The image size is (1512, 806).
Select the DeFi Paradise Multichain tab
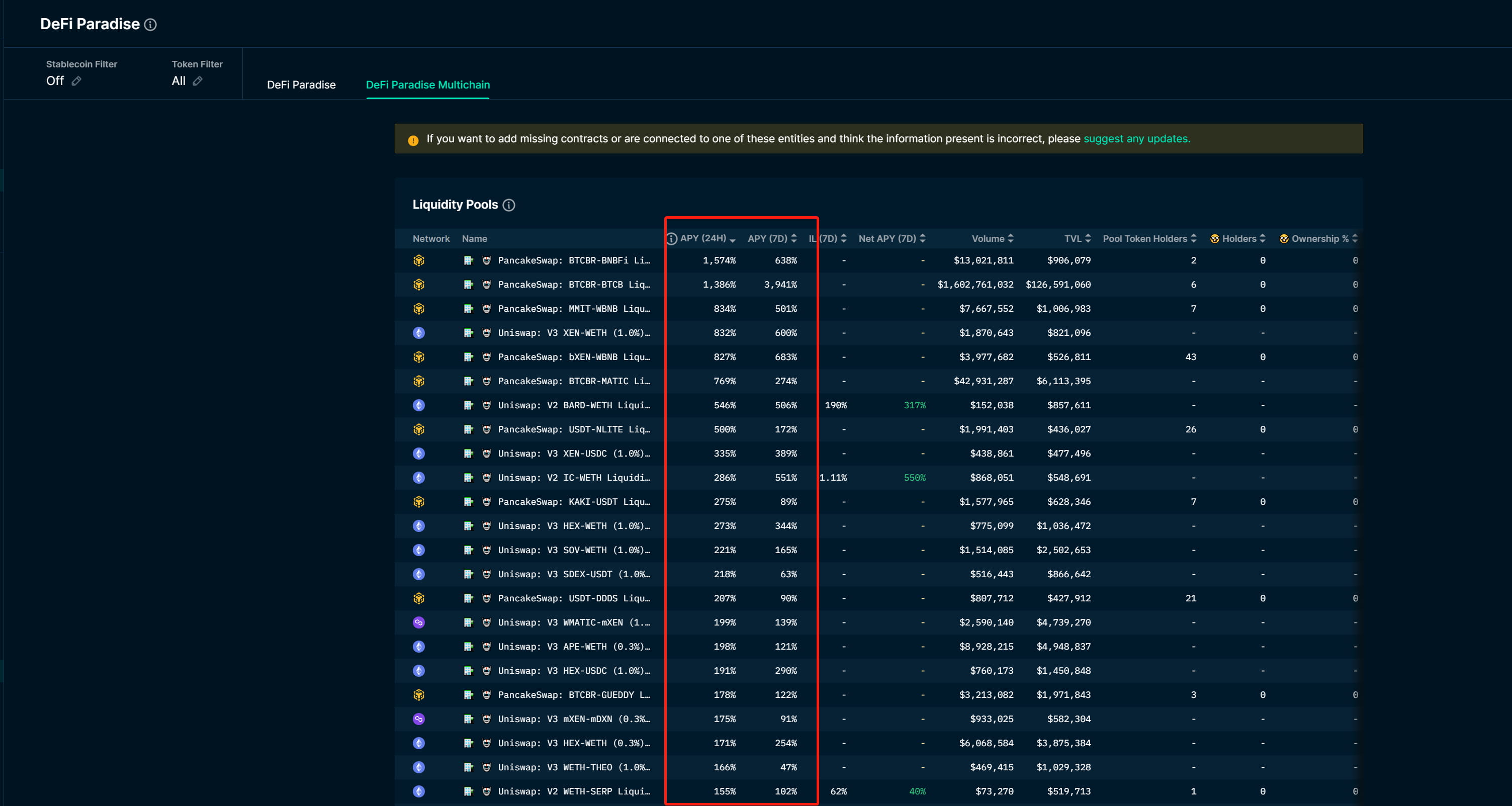click(x=427, y=84)
